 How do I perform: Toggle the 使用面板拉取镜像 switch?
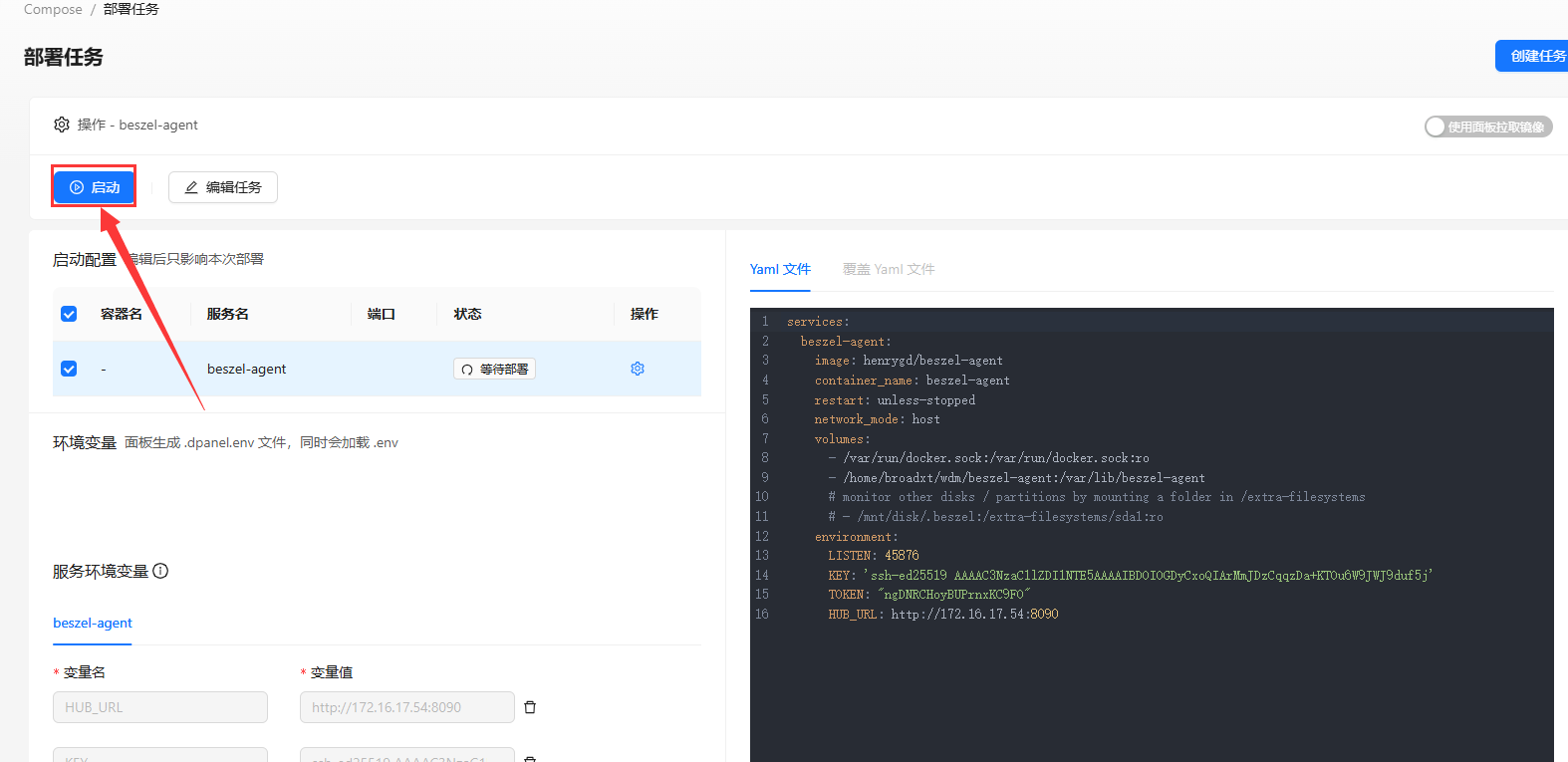pos(1488,127)
